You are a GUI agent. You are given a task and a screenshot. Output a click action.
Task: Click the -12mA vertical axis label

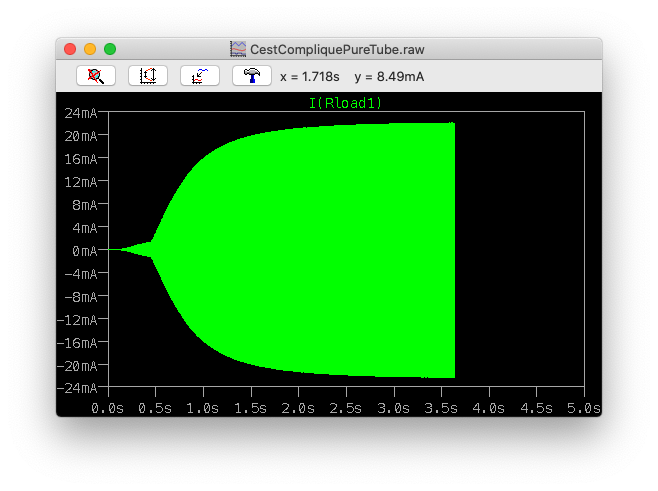pyautogui.click(x=77, y=320)
